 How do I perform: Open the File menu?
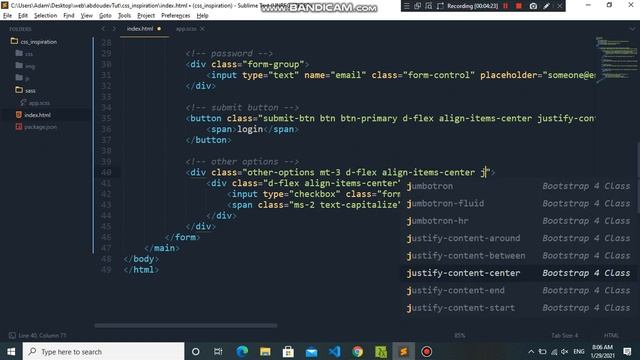(x=7, y=16)
